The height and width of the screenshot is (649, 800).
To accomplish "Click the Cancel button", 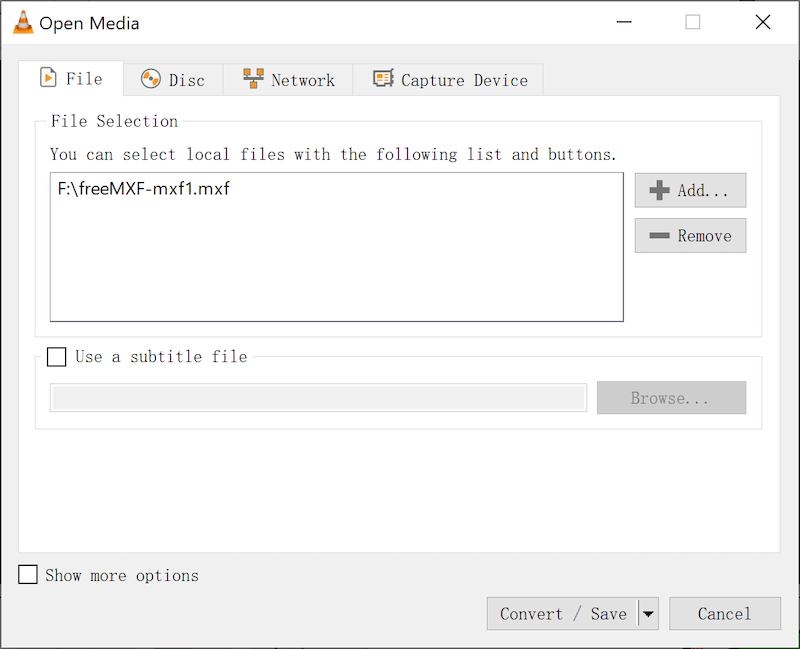I will [x=724, y=614].
